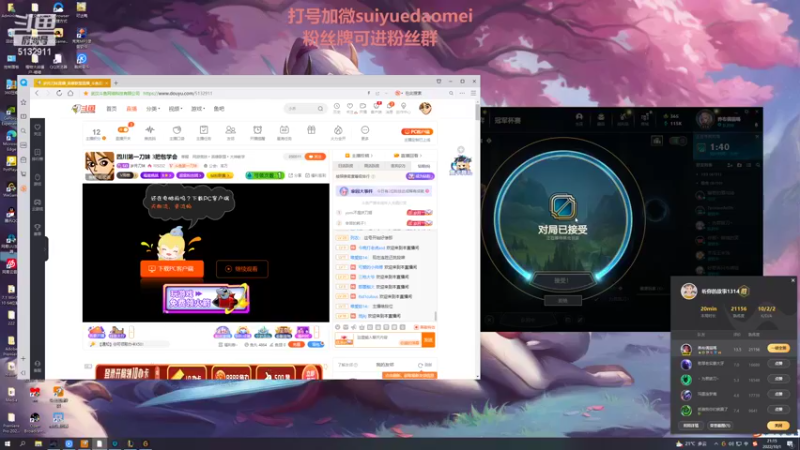Viewport: 800px width, 450px height.
Task: Close the stats popup with X
Action: click(x=792, y=280)
